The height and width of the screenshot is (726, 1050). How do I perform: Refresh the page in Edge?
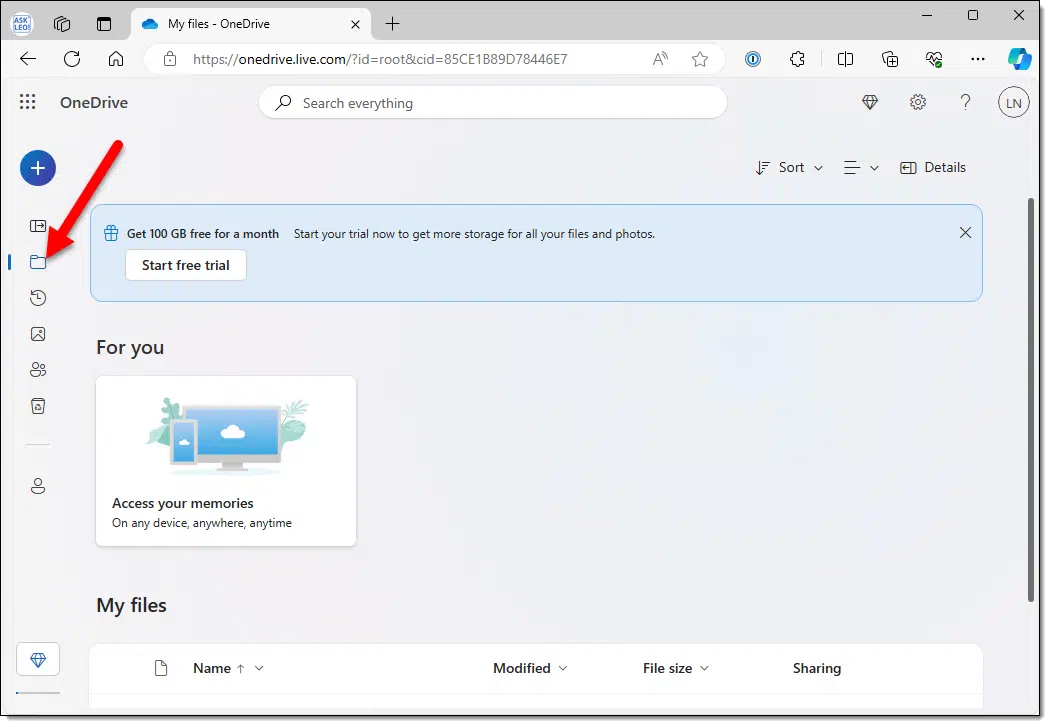72,59
